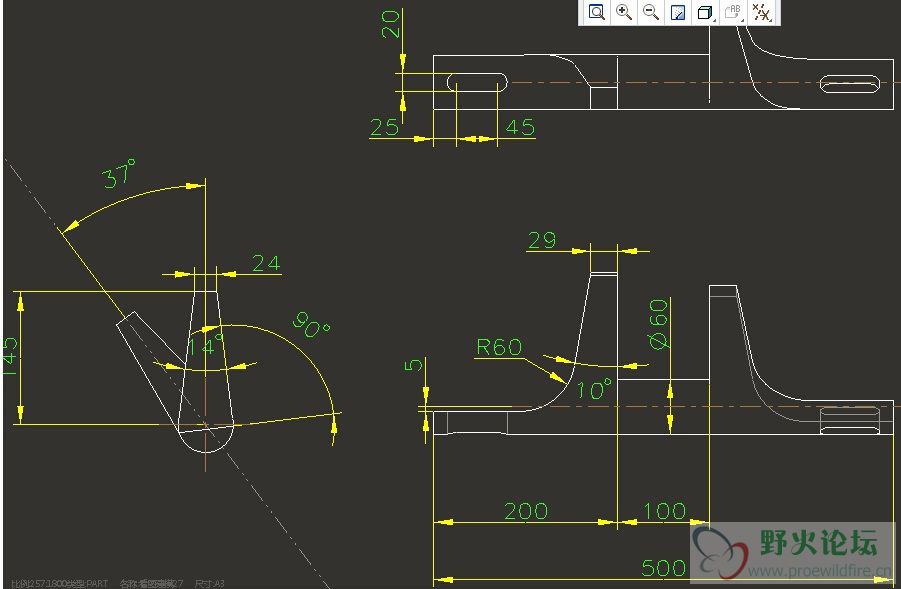Select the 100 length dimension
The image size is (901, 589).
point(664,511)
